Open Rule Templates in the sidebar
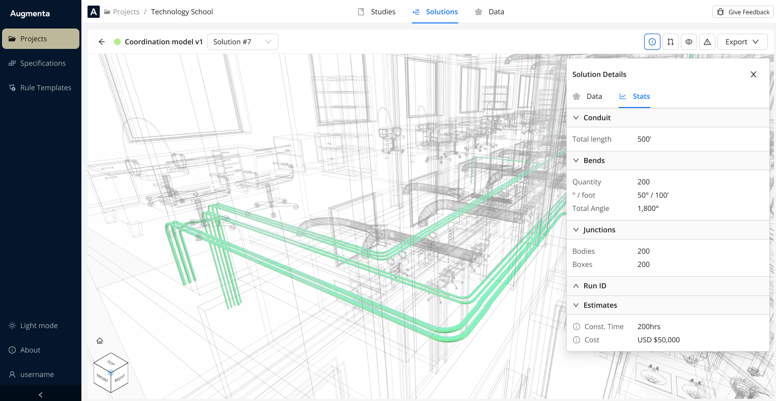This screenshot has height=401, width=776. [x=41, y=88]
